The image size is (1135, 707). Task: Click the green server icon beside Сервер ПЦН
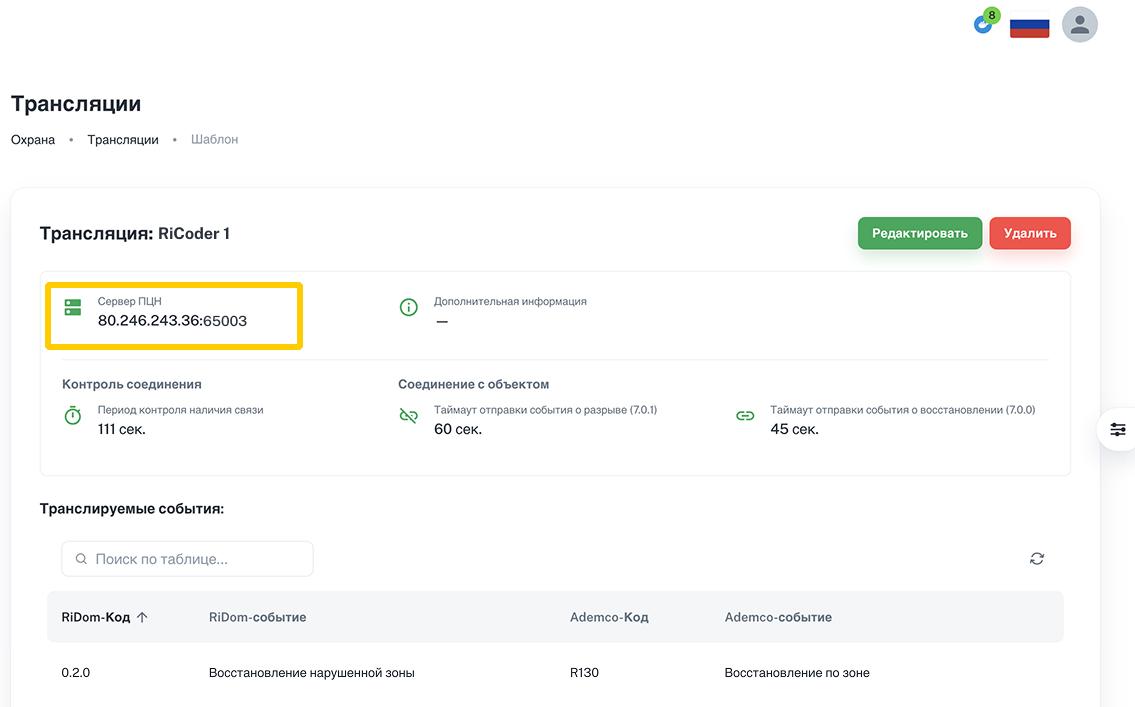pyautogui.click(x=73, y=308)
